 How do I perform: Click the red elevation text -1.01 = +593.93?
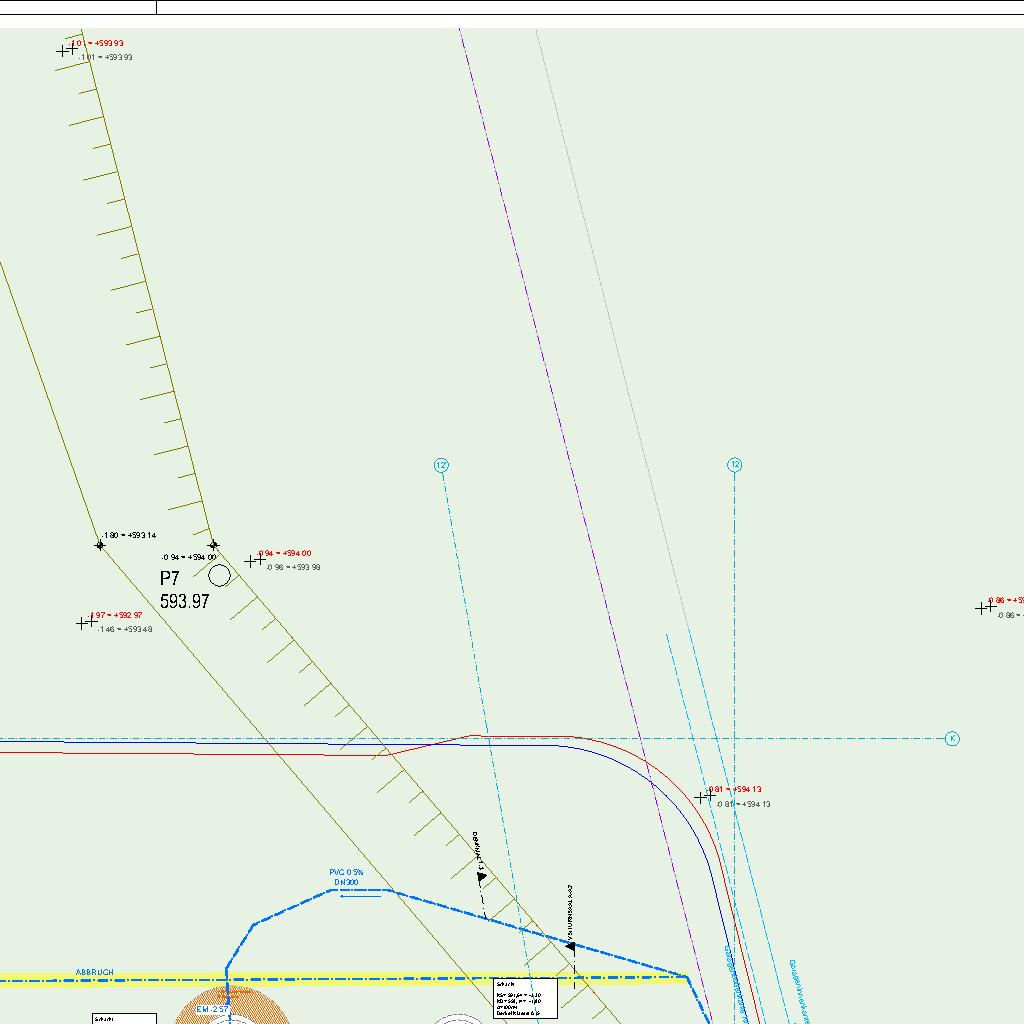96,43
